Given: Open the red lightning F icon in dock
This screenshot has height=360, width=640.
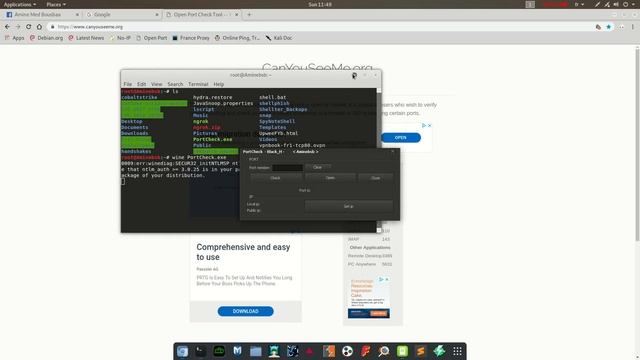Looking at the screenshot, I should tap(366, 351).
